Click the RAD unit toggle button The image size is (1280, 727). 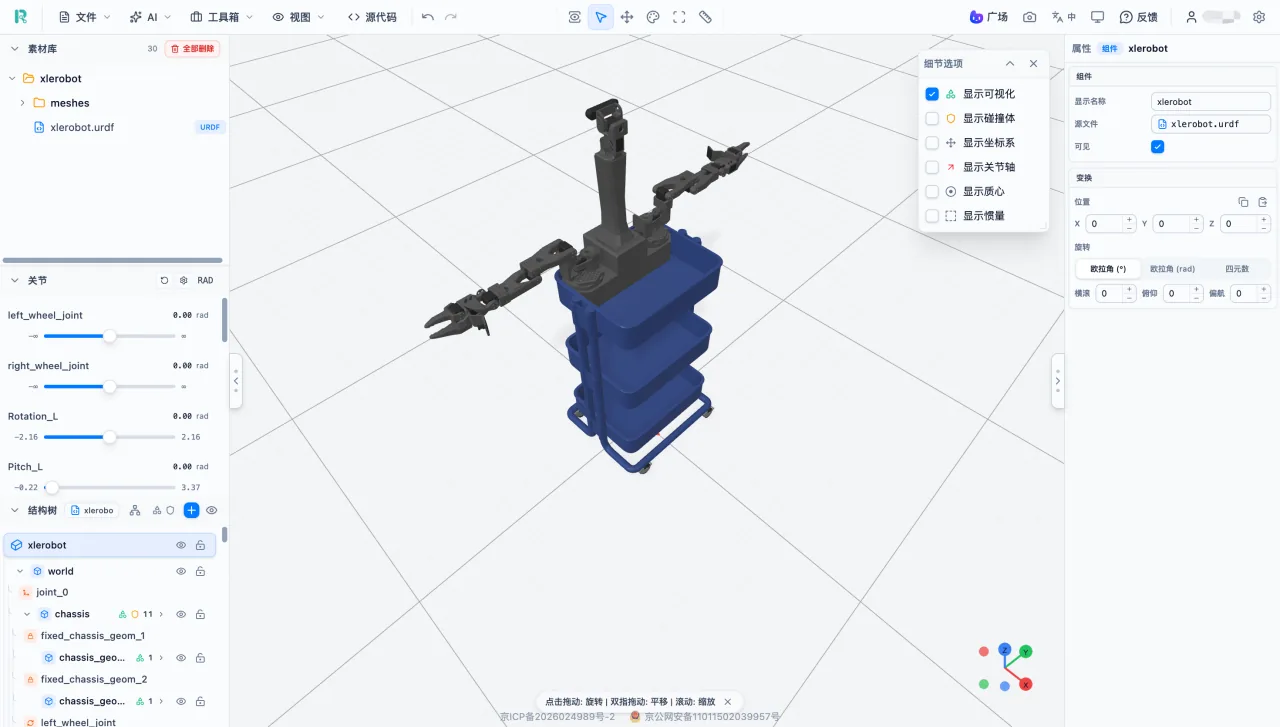click(205, 281)
